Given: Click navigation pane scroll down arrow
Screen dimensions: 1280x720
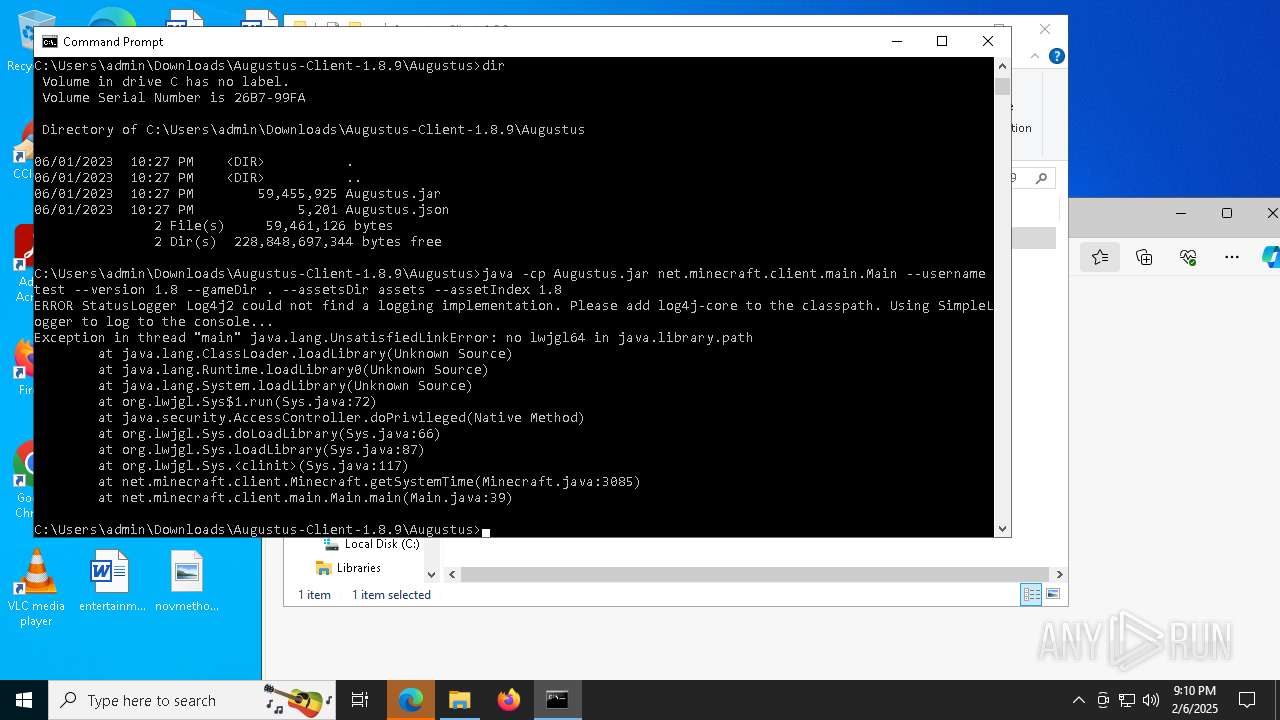Looking at the screenshot, I should [432, 574].
